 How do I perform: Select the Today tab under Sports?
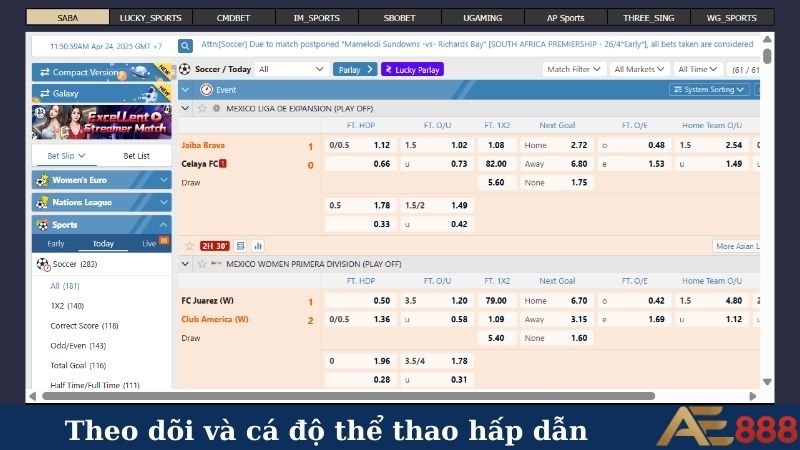pos(103,244)
